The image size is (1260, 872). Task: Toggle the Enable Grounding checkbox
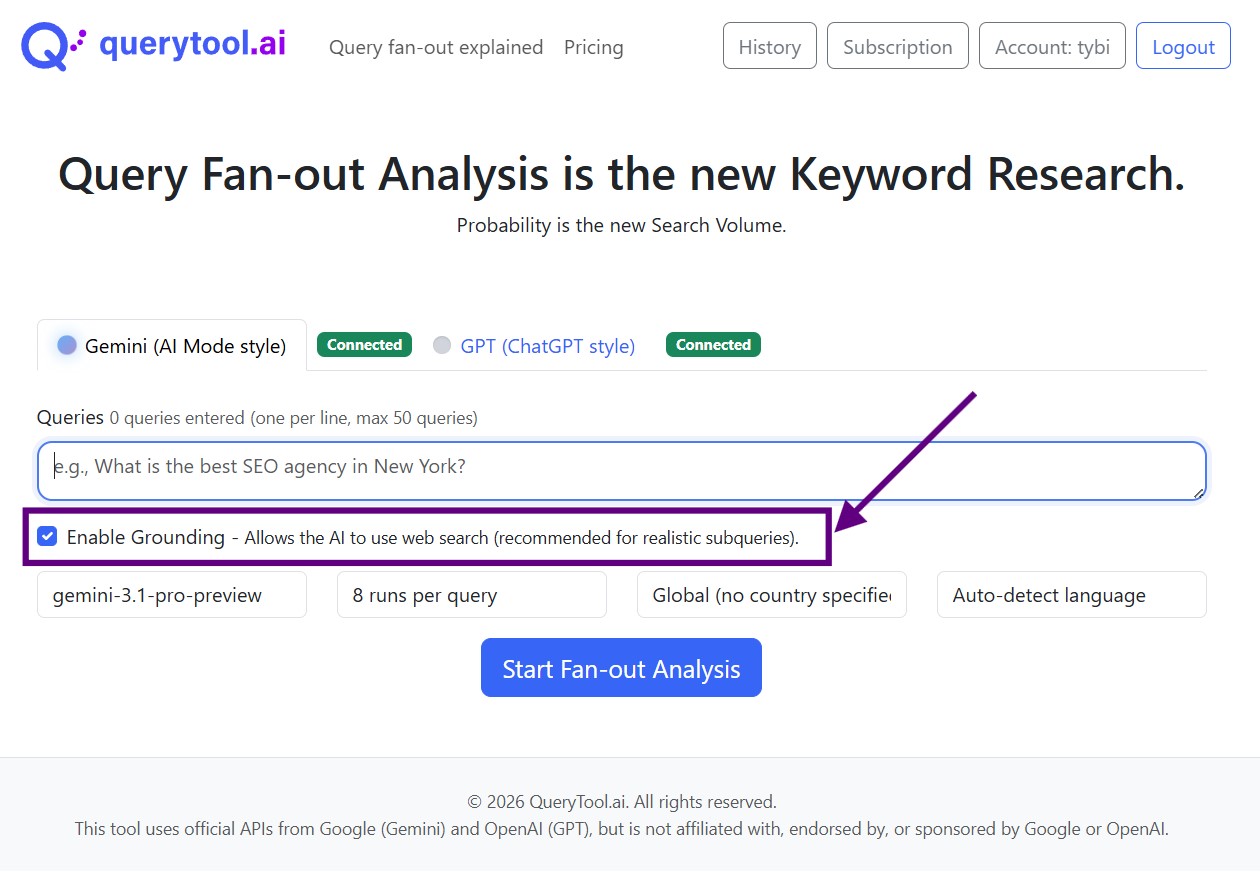47,537
